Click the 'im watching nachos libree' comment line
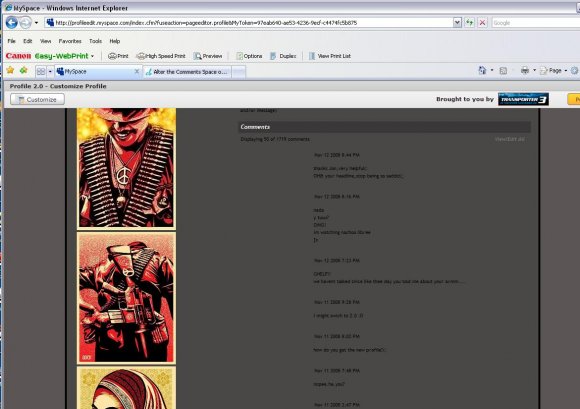The image size is (580, 409). pos(342,232)
